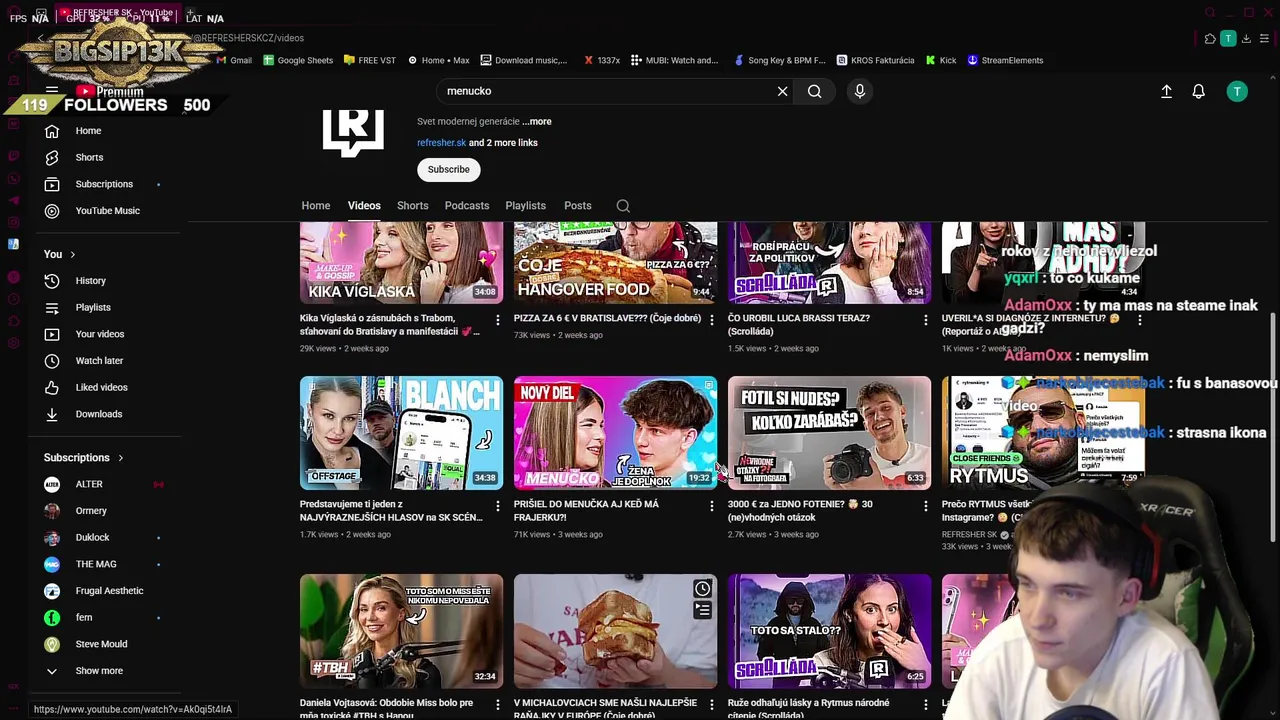Open Steve Mould subscription channel
Image resolution: width=1280 pixels, height=720 pixels.
[100, 645]
